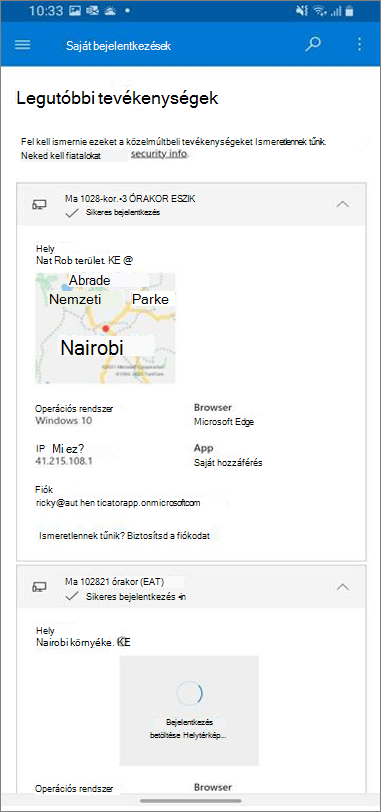Click the device icon of first sign-in
This screenshot has height=812, width=381.
[x=39, y=205]
